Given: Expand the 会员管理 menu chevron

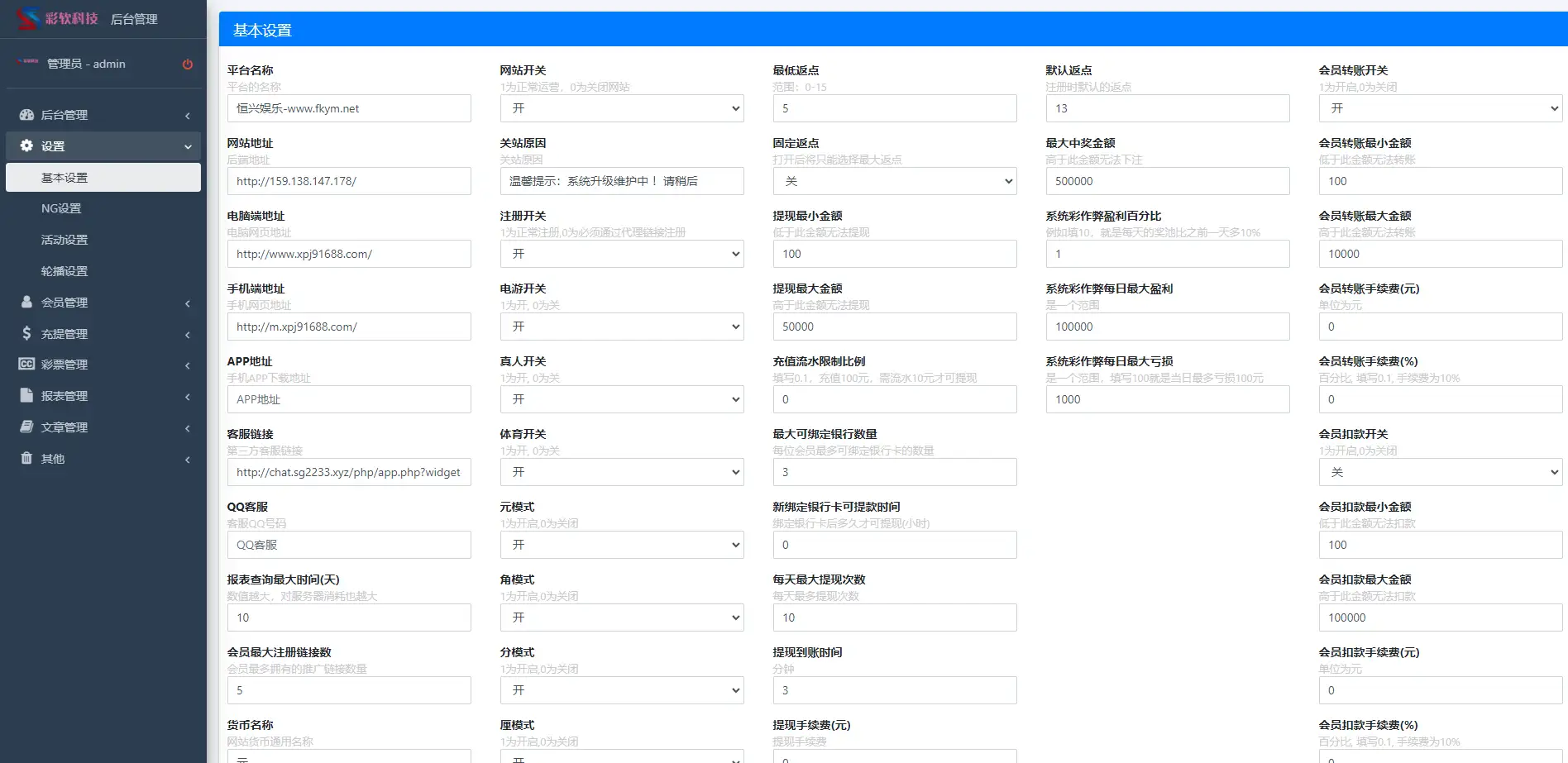Looking at the screenshot, I should coord(188,303).
